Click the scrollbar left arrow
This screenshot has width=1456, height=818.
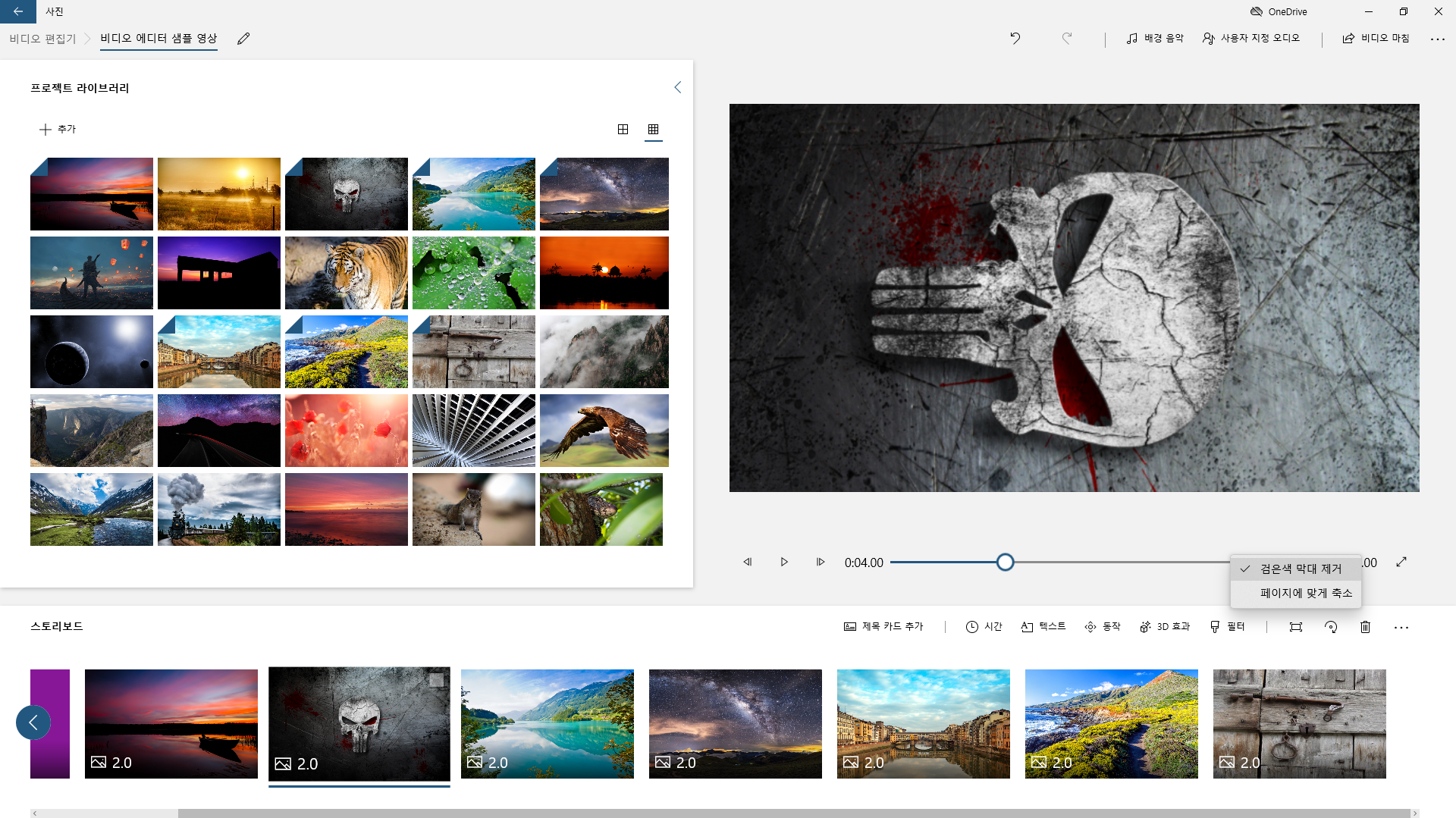click(35, 813)
